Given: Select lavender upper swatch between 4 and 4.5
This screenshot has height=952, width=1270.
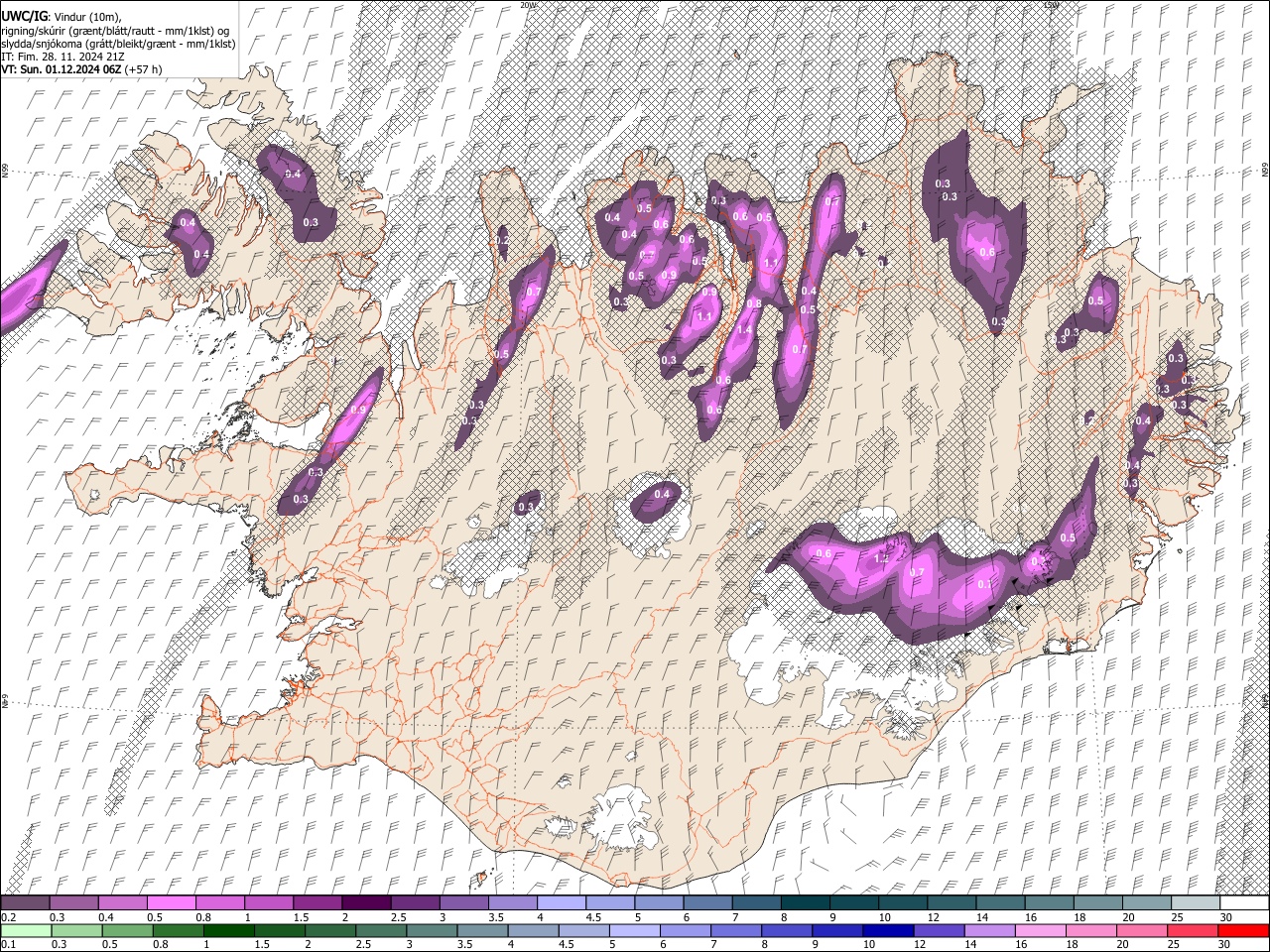Looking at the screenshot, I should click(561, 902).
